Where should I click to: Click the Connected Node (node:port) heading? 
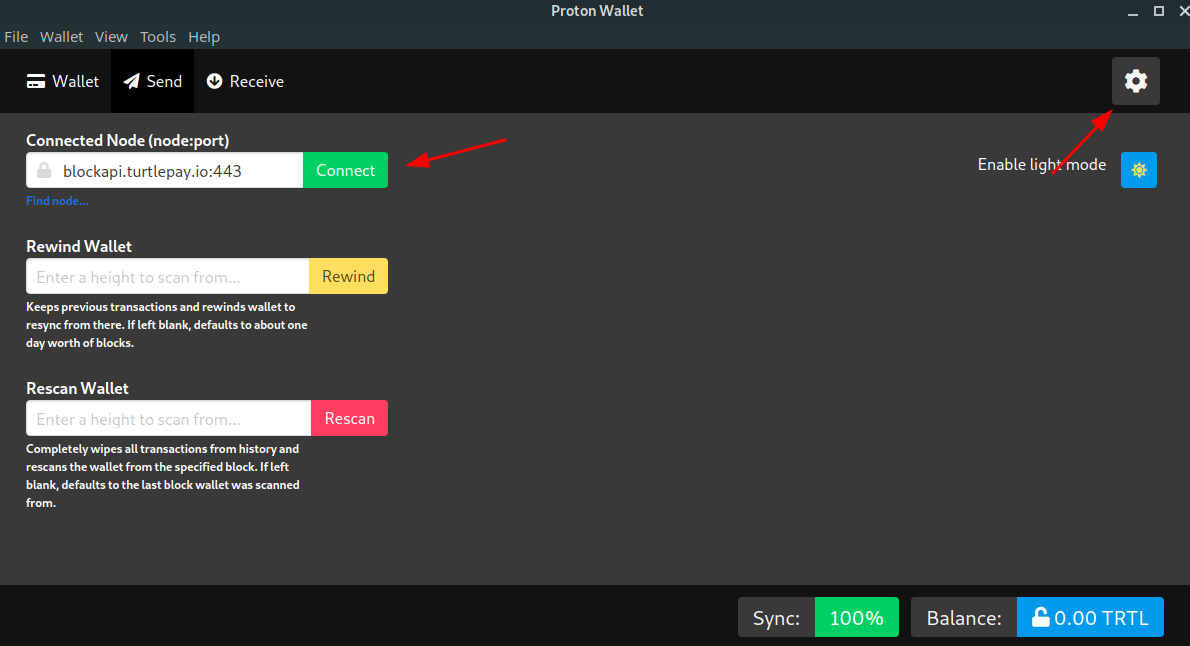[x=128, y=140]
